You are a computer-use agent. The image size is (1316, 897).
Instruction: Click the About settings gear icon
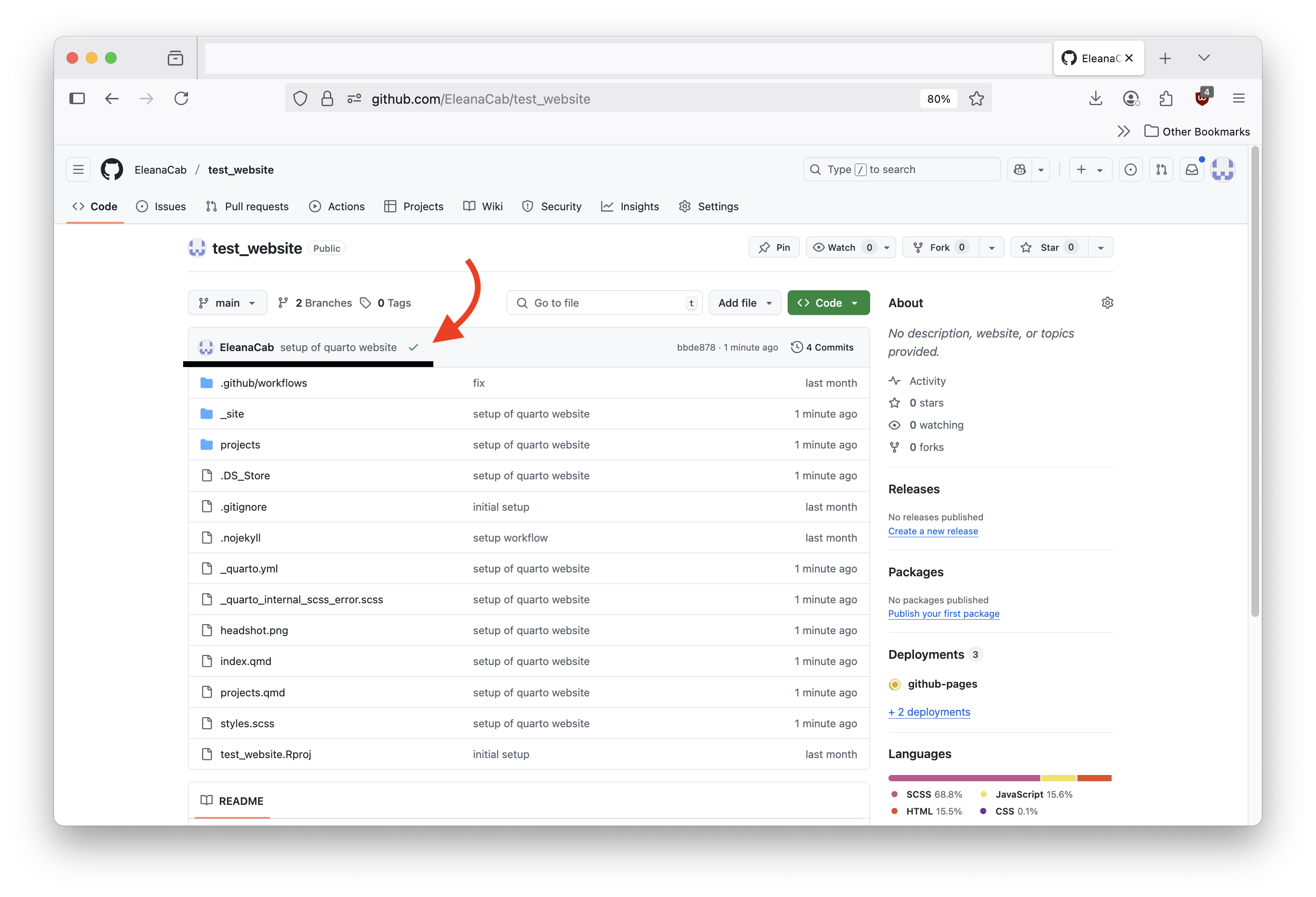pyautogui.click(x=1107, y=302)
